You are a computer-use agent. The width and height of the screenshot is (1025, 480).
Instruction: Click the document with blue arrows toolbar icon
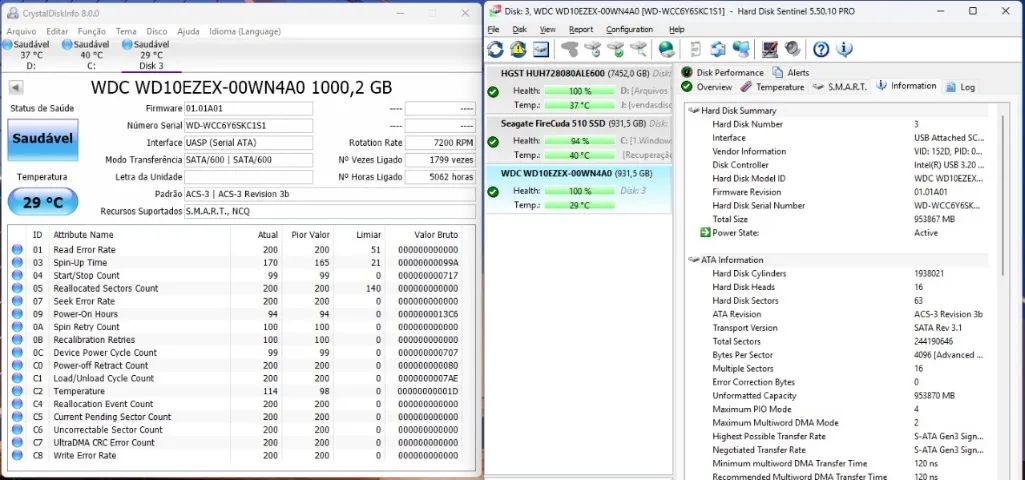click(x=718, y=49)
